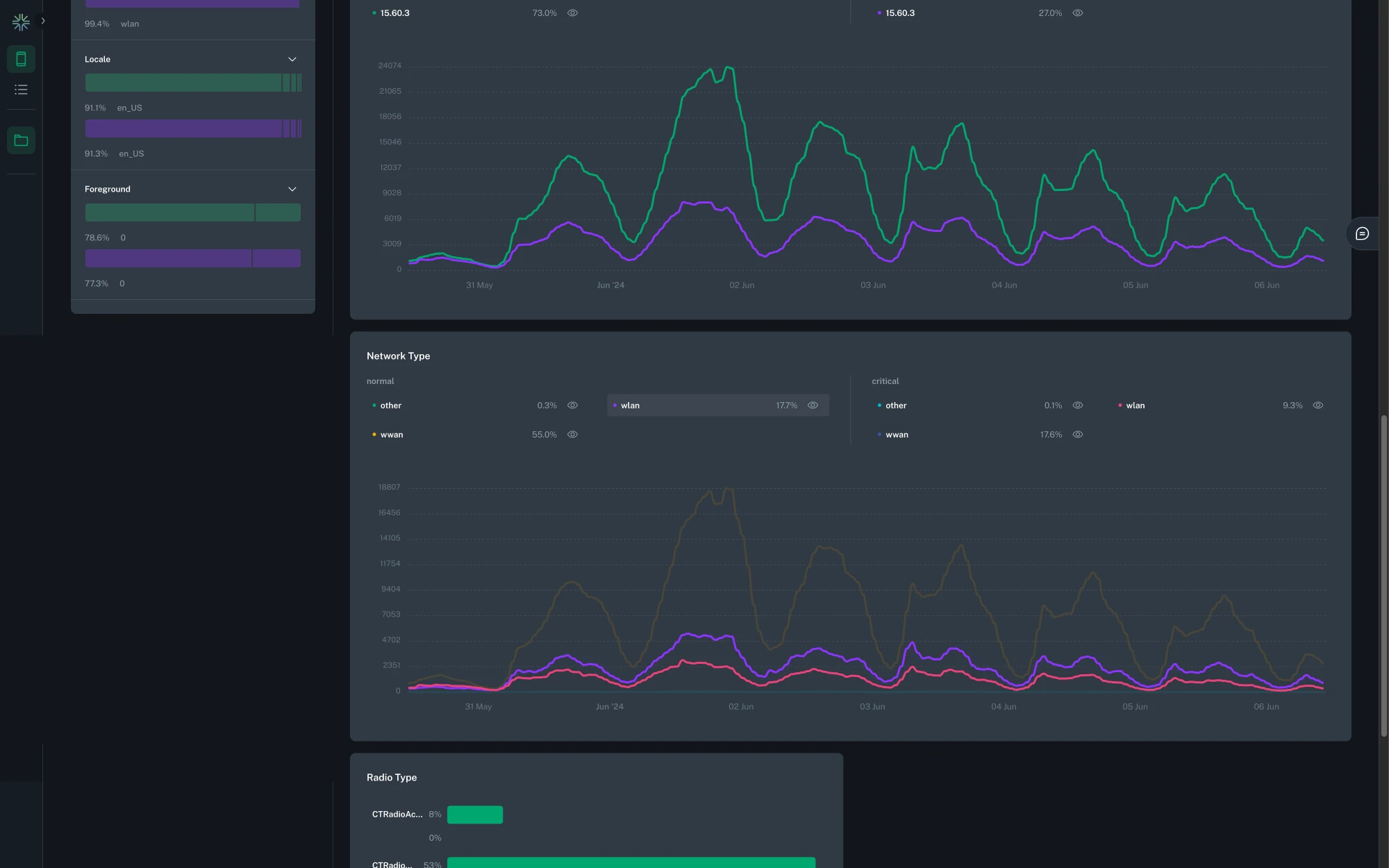This screenshot has width=1389, height=868.
Task: Toggle the eye for critical wwan 17.6%
Action: click(x=1077, y=434)
